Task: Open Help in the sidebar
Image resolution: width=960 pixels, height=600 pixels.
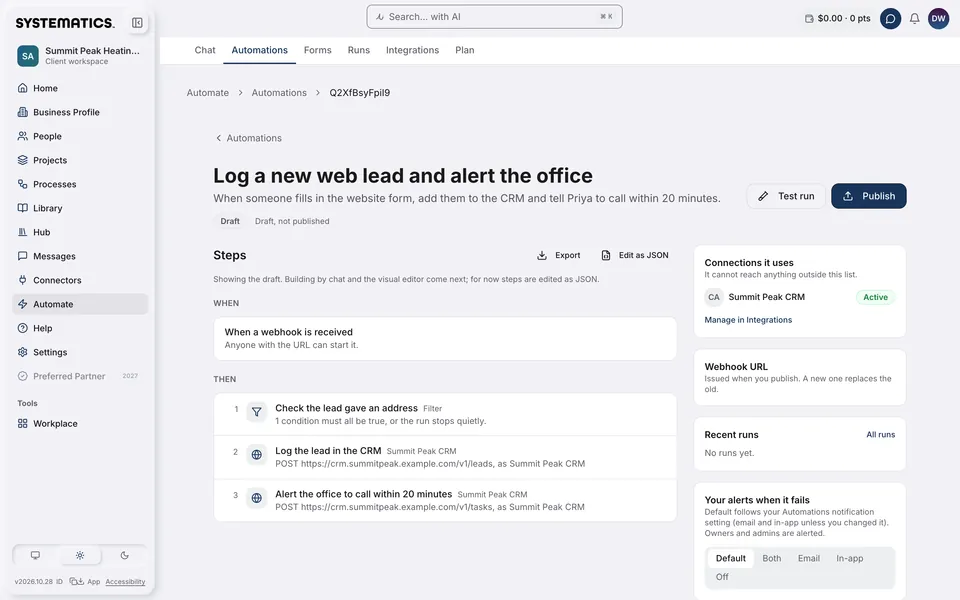Action: click(80, 328)
